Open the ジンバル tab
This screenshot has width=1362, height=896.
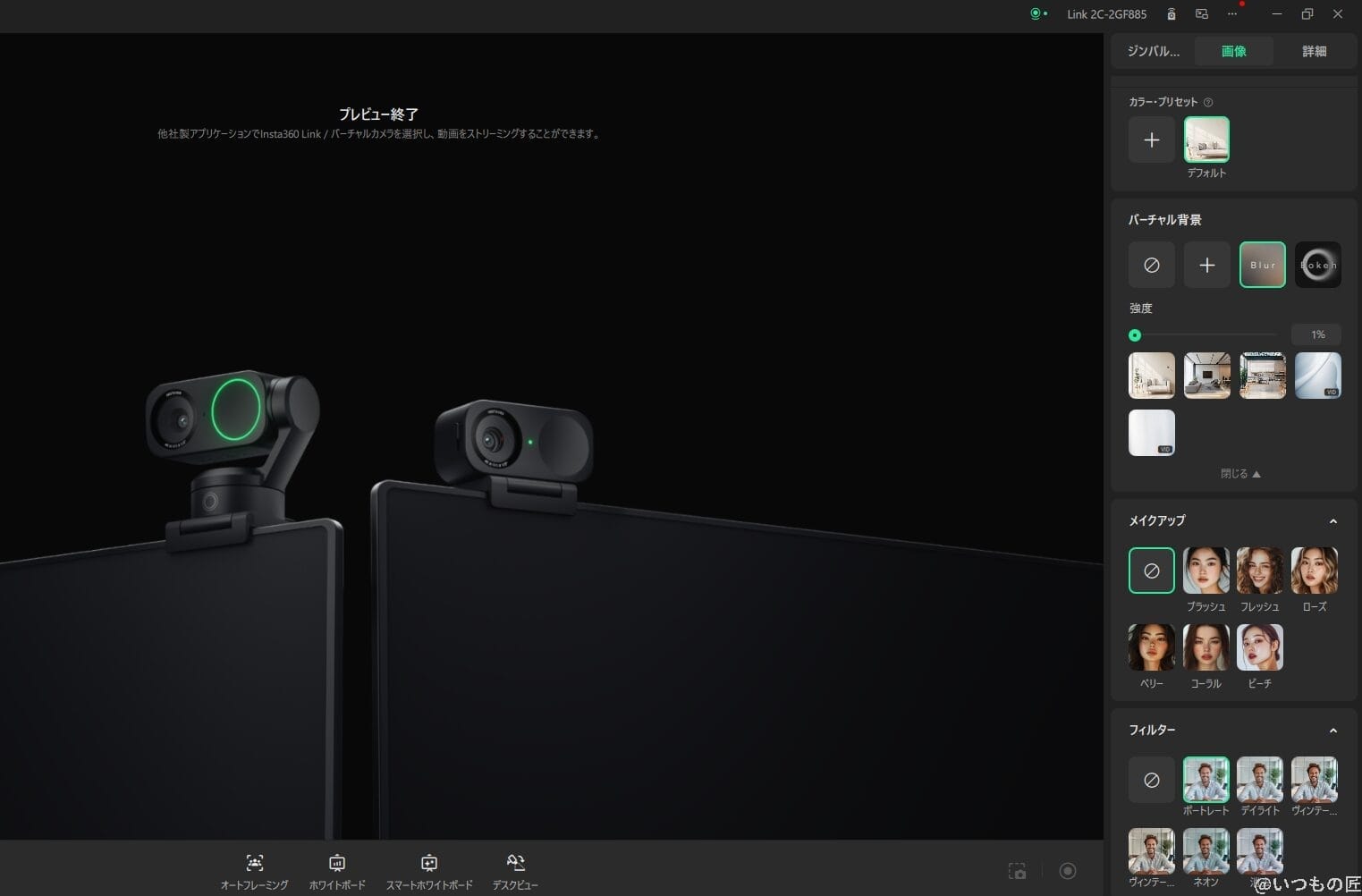point(1153,51)
